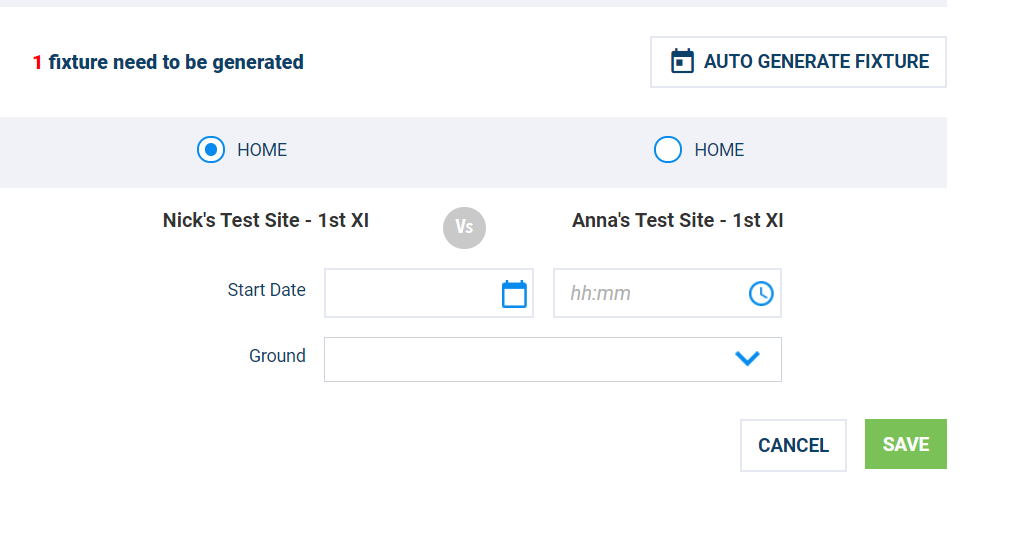This screenshot has height=538, width=1020.
Task: Click the CANCEL button
Action: tap(793, 445)
